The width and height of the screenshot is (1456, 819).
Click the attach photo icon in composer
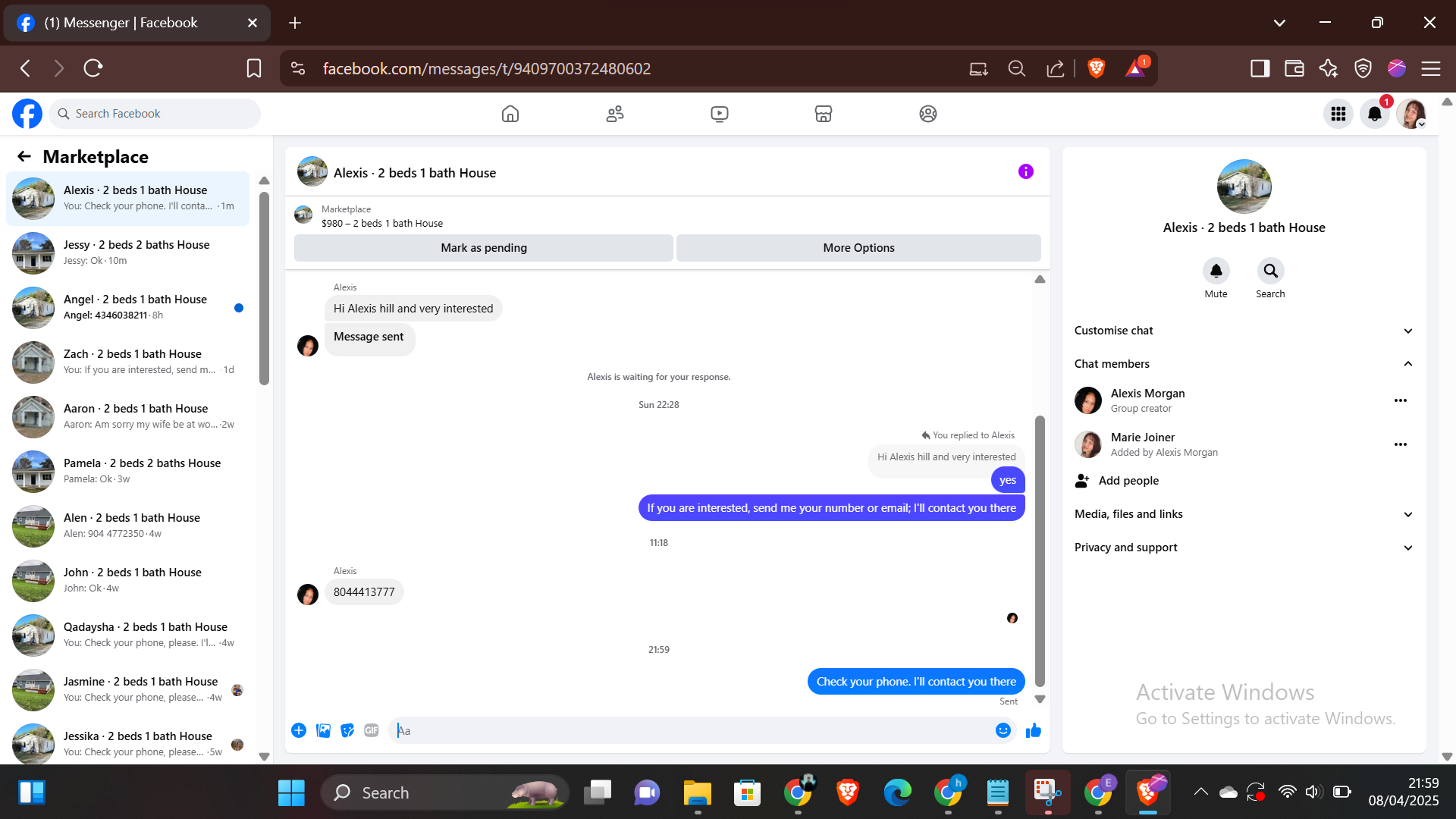click(x=323, y=730)
